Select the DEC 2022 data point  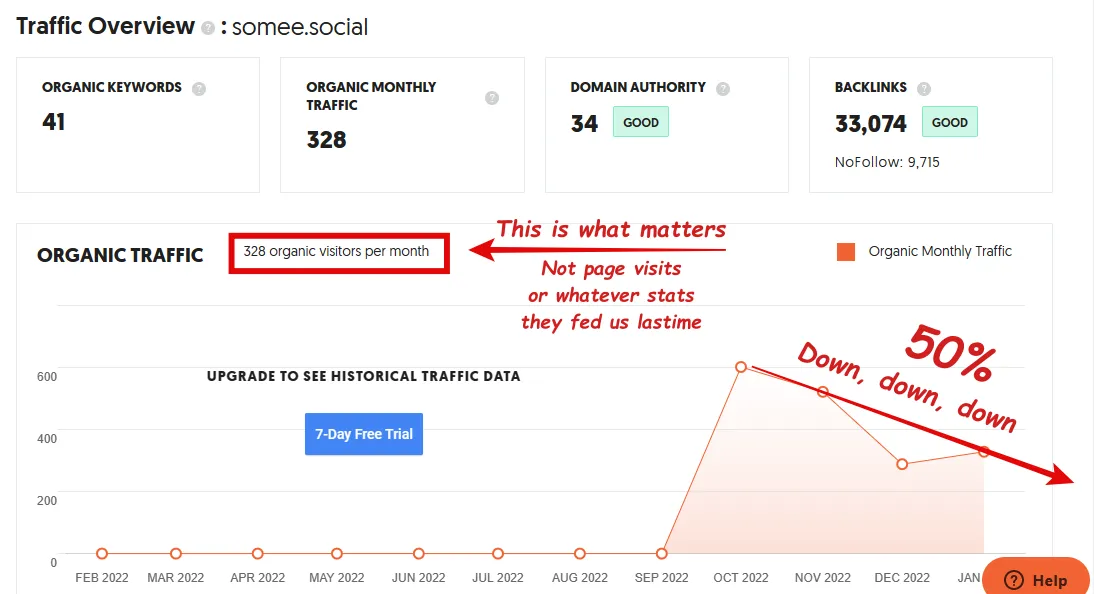coord(902,464)
